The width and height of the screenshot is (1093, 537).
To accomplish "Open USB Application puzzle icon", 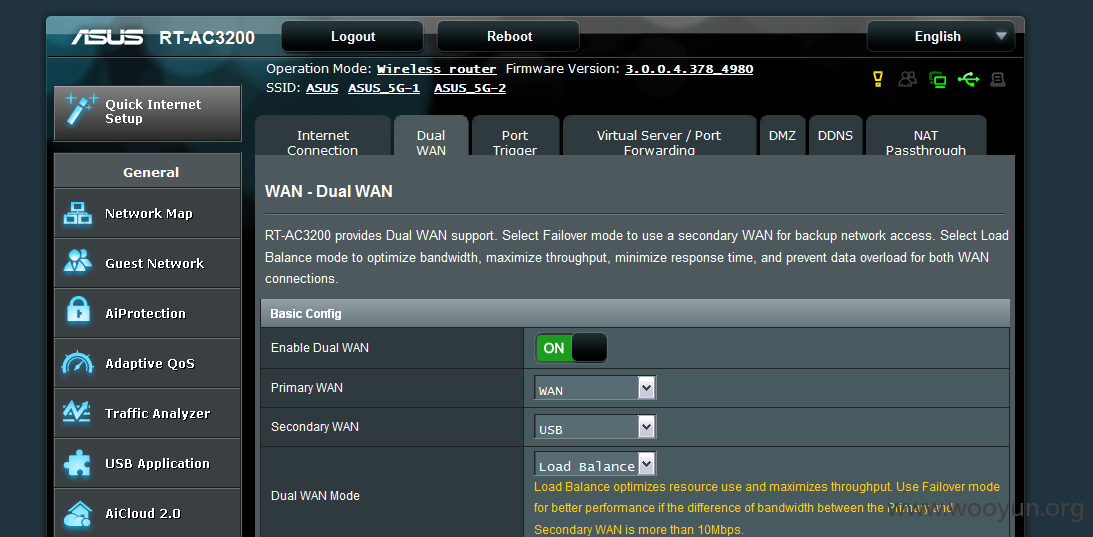I will tap(78, 464).
